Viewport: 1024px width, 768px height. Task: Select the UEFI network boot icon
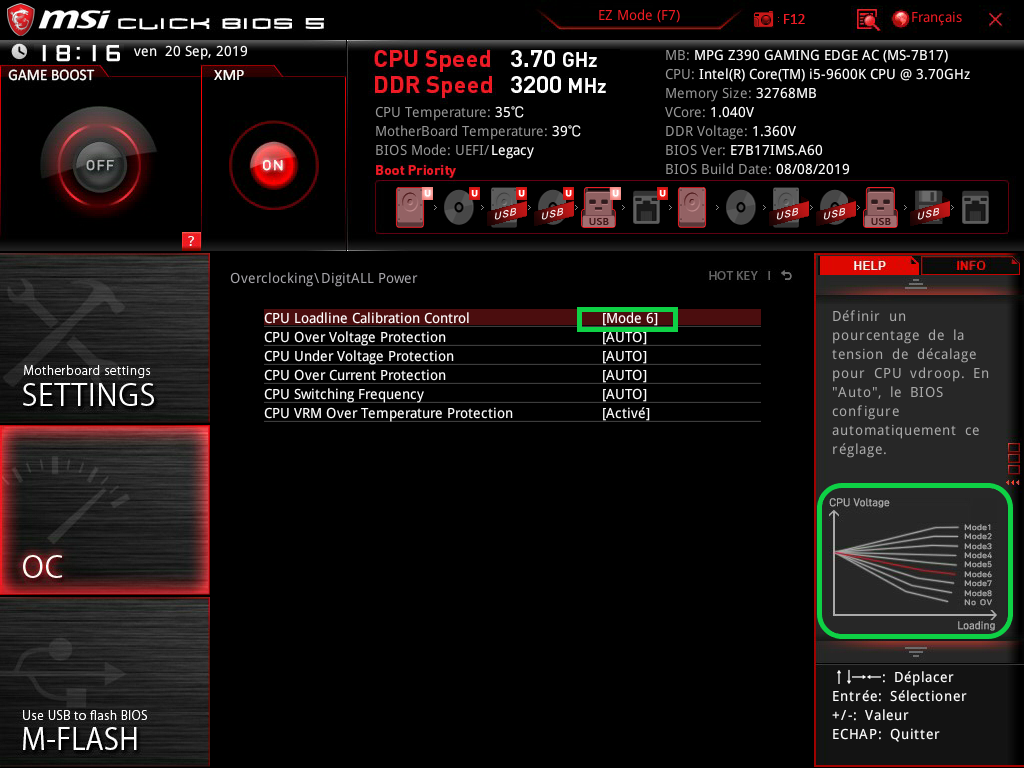click(x=648, y=208)
